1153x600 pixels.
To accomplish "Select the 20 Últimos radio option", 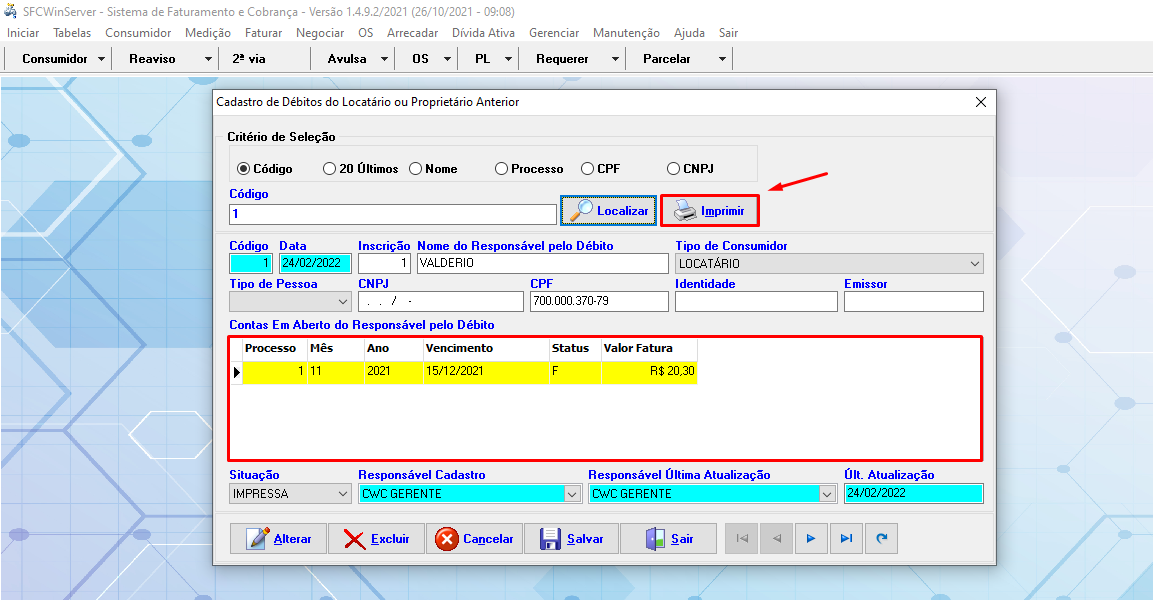I will pos(330,169).
